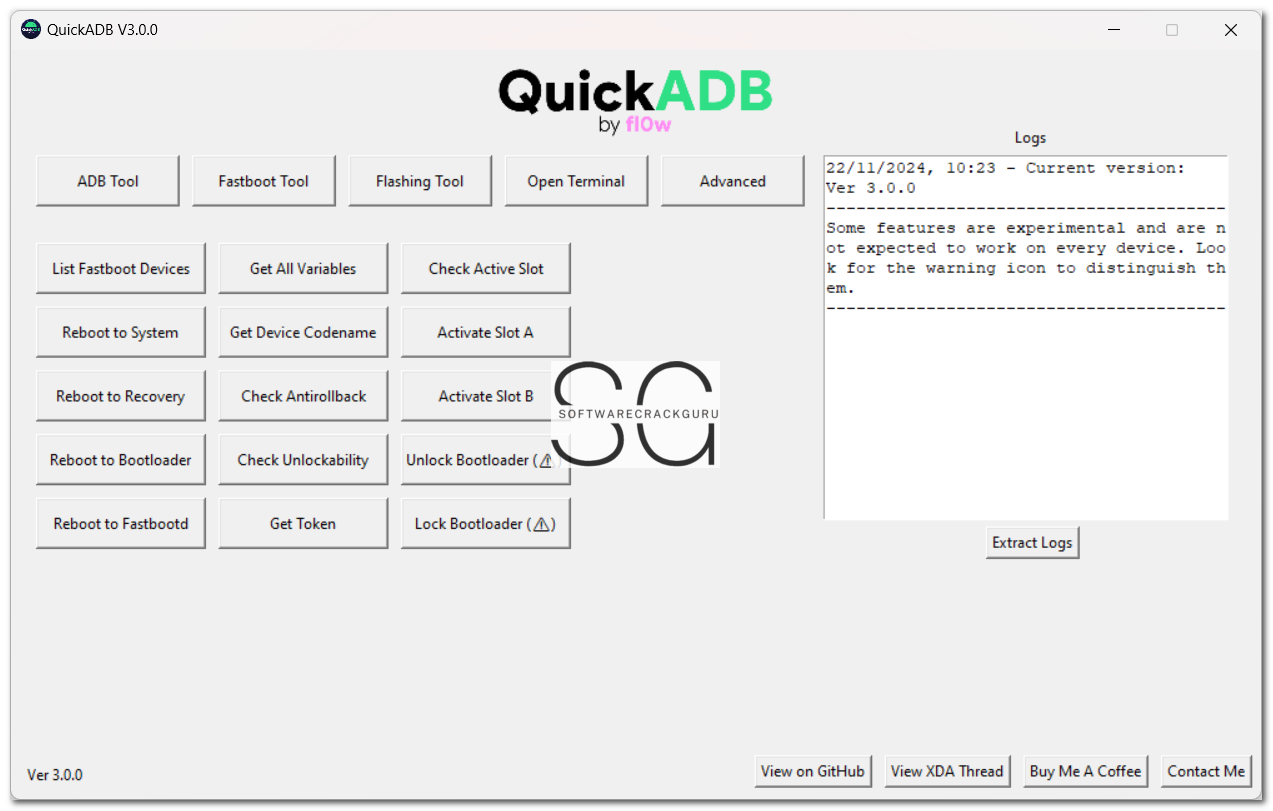Click the QuickADB logo header
The height and width of the screenshot is (811, 1273).
coord(636,100)
